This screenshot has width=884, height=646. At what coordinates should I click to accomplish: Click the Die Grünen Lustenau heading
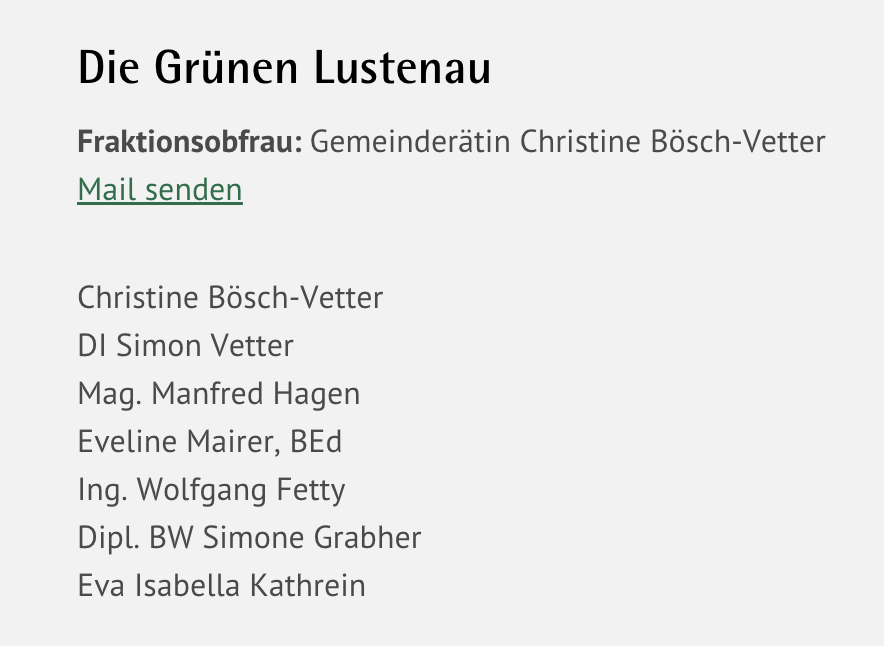(x=285, y=68)
